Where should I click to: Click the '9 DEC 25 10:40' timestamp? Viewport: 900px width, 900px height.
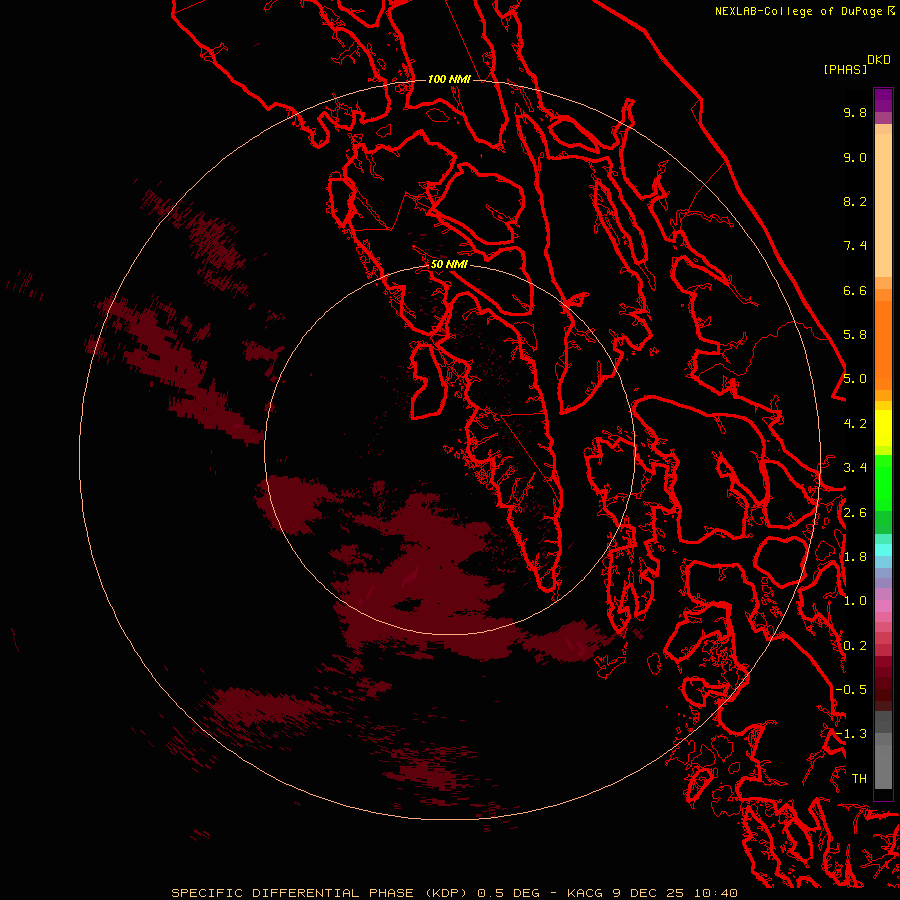coord(674,893)
